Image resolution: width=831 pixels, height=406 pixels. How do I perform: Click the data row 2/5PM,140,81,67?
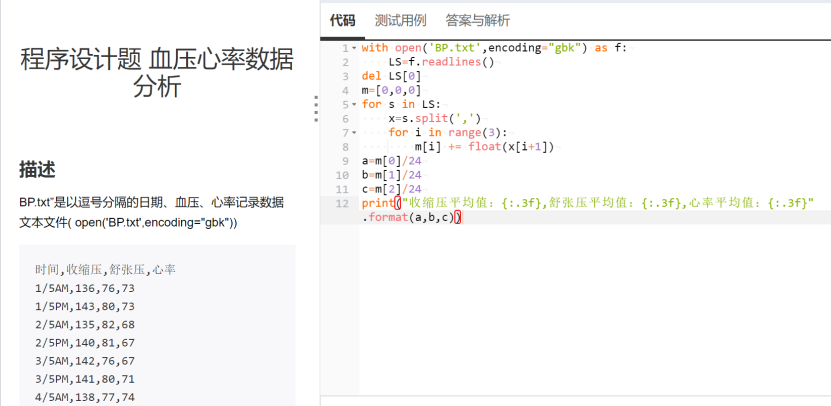85,343
